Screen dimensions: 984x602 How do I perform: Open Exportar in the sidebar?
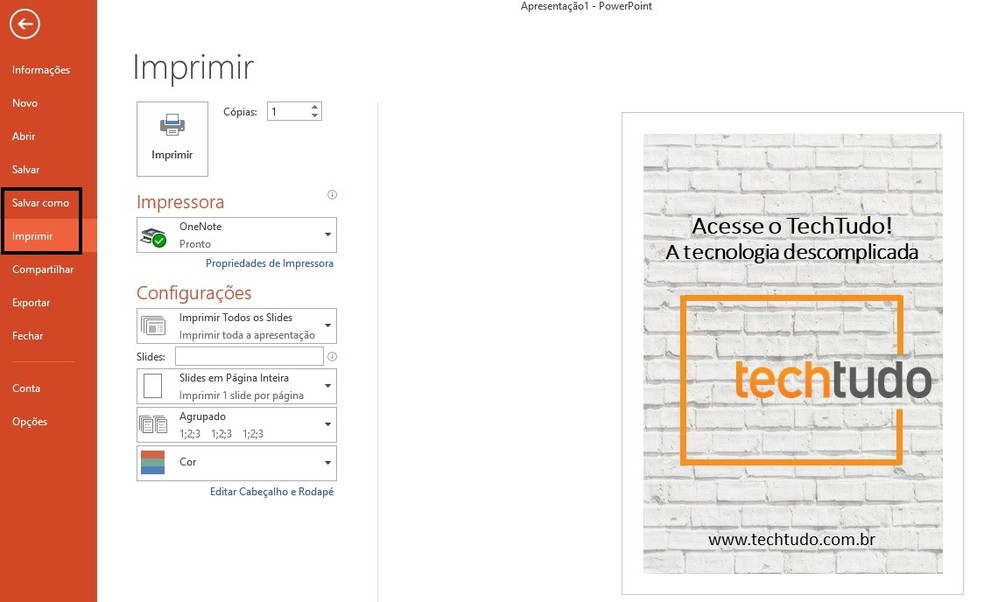[x=31, y=303]
